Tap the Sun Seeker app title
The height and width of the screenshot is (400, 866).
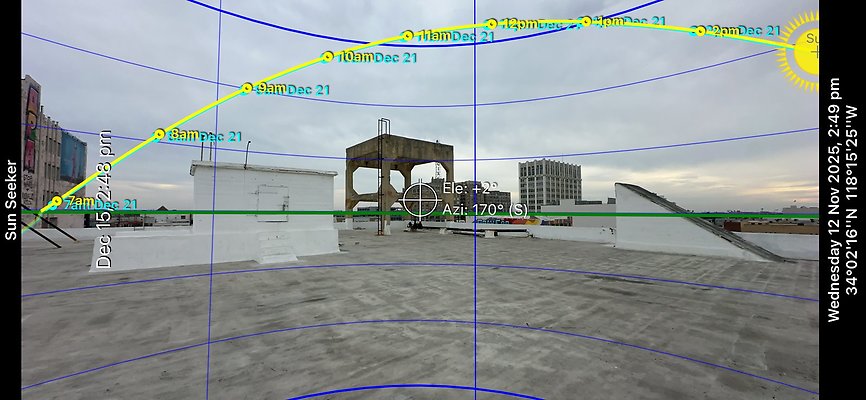[11, 200]
